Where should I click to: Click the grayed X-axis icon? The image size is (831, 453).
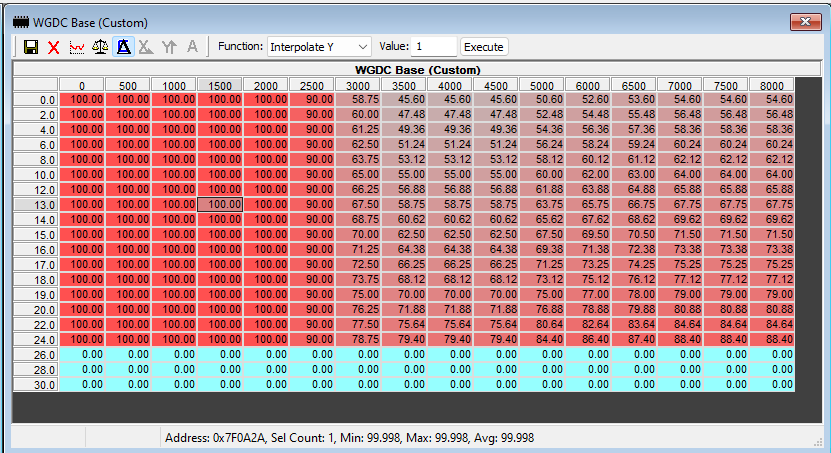pyautogui.click(x=146, y=47)
